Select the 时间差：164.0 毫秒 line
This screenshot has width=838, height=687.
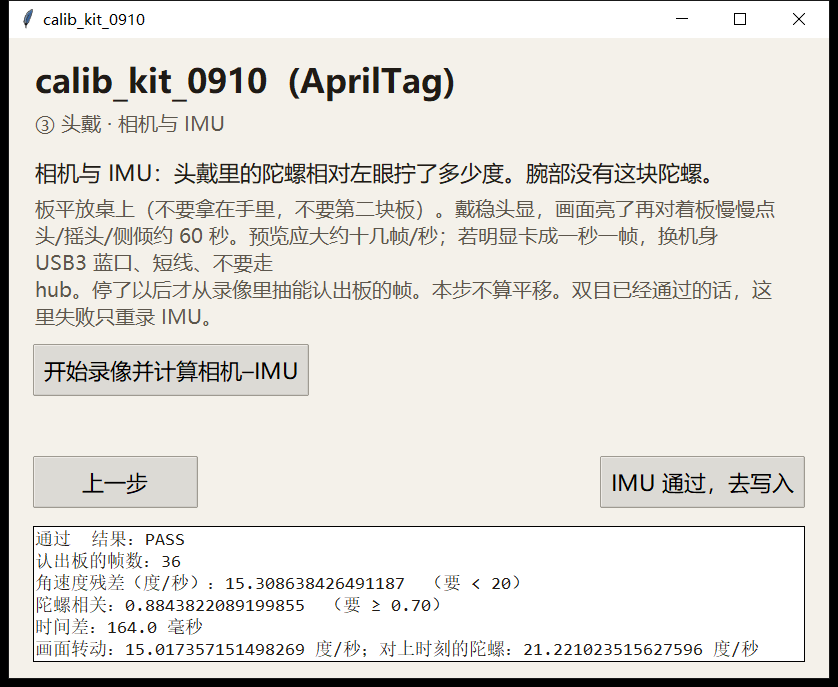coord(119,627)
